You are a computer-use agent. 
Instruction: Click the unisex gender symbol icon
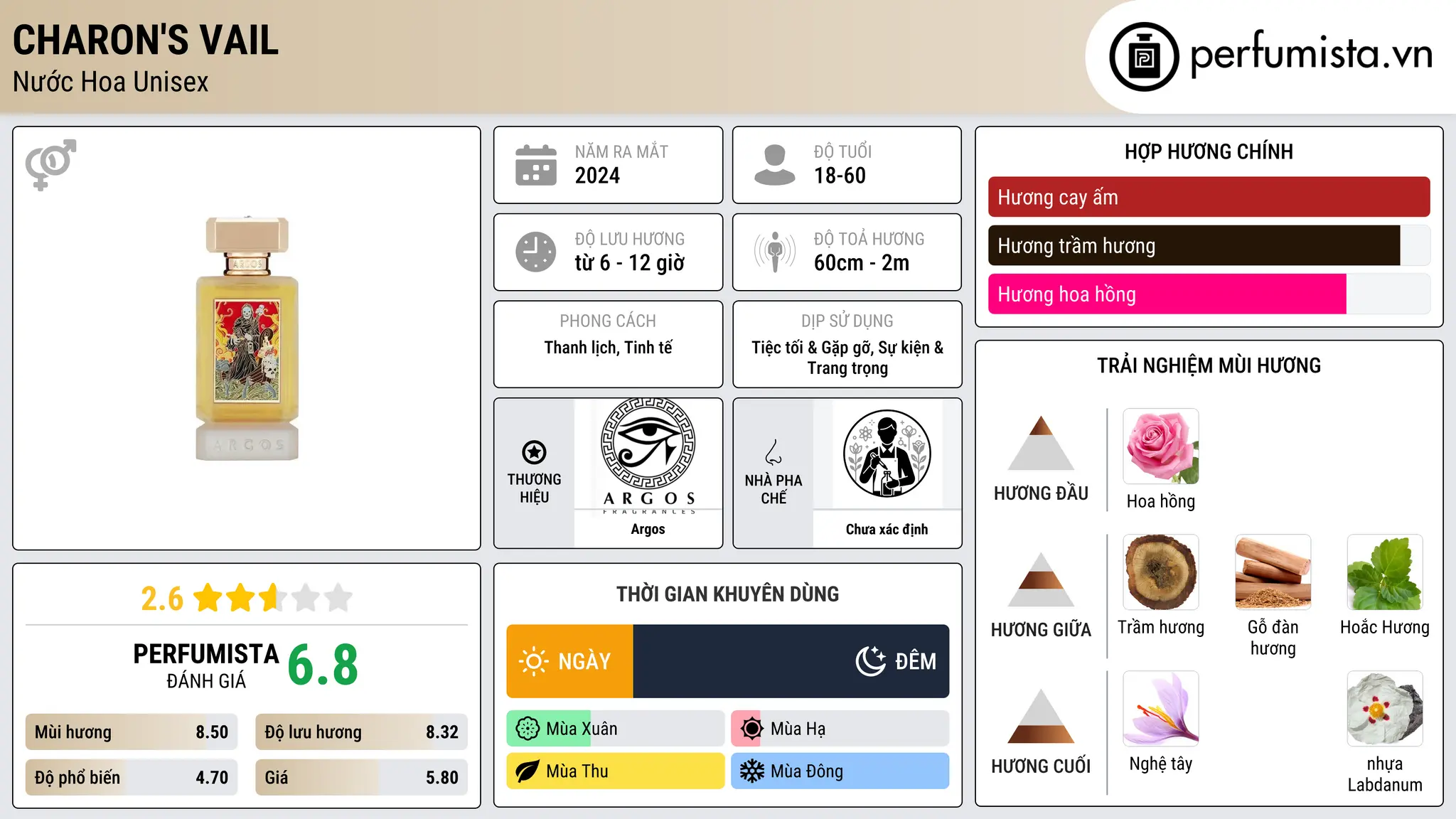(x=50, y=164)
